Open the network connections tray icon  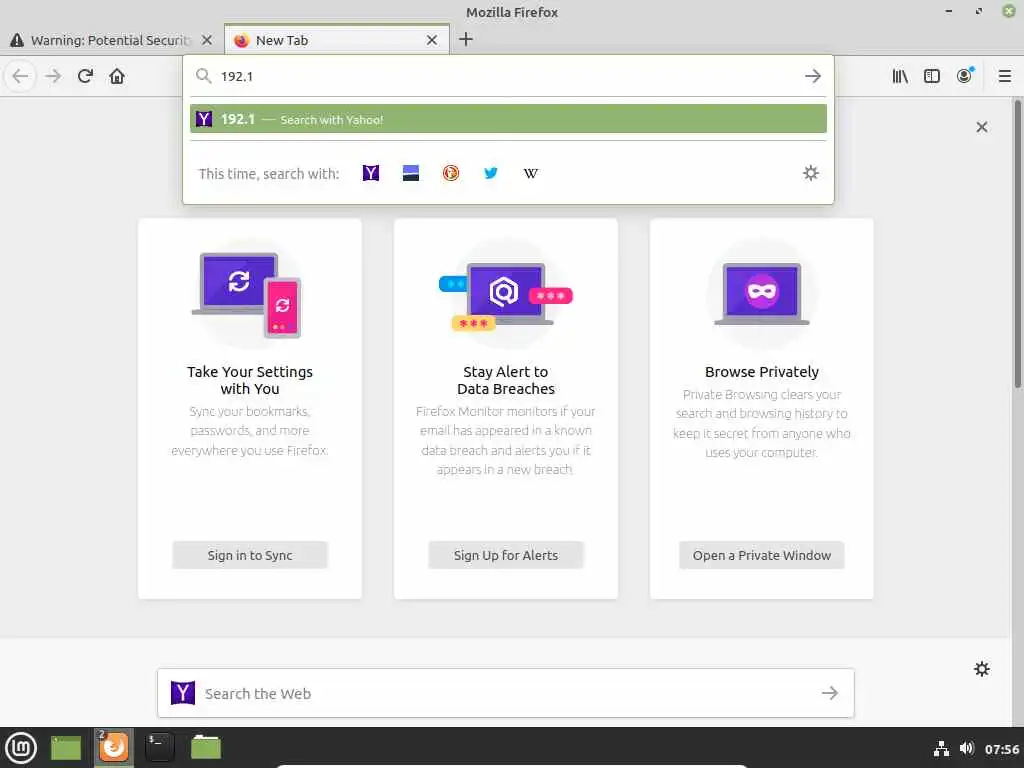point(941,748)
